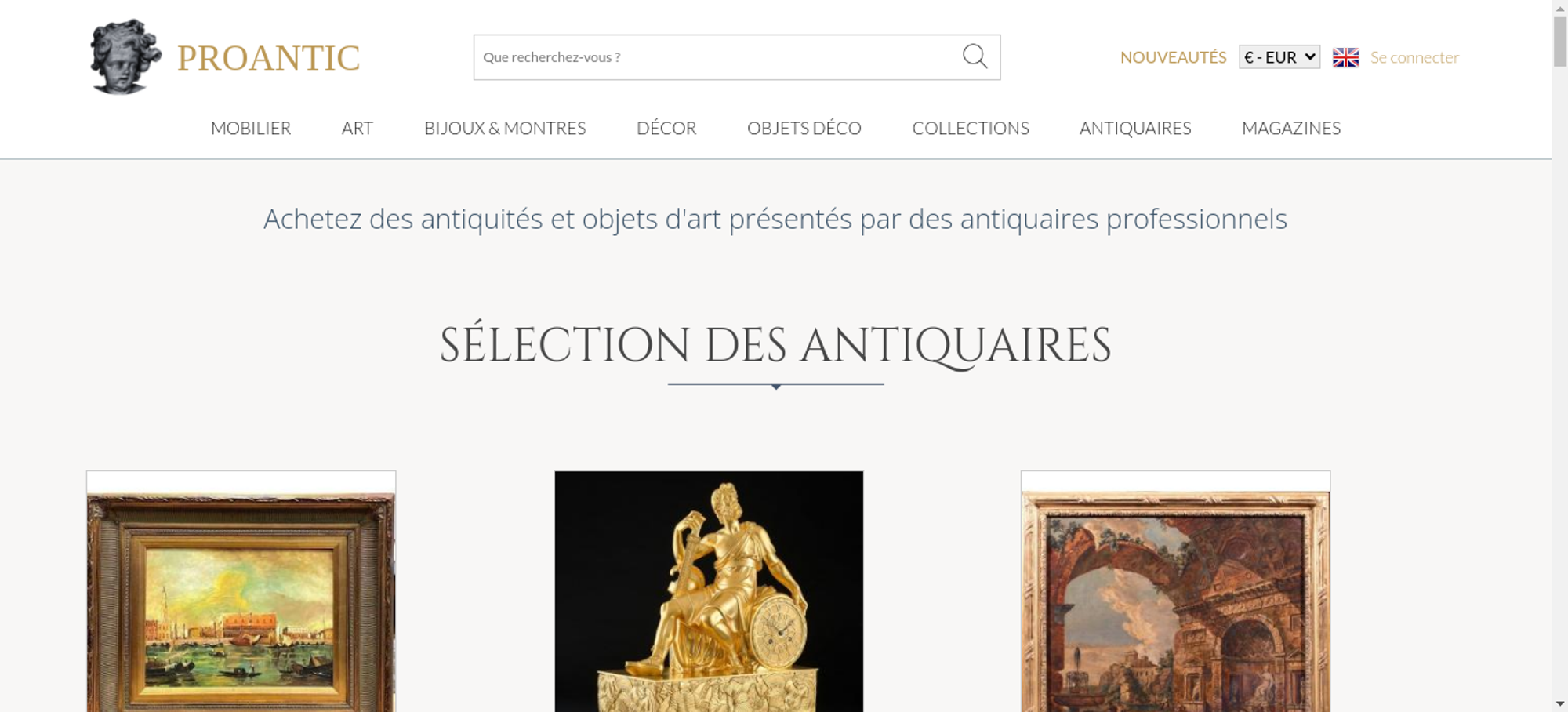The width and height of the screenshot is (1568, 712).
Task: Open the ANTIQUAIRES section
Action: coord(1135,128)
